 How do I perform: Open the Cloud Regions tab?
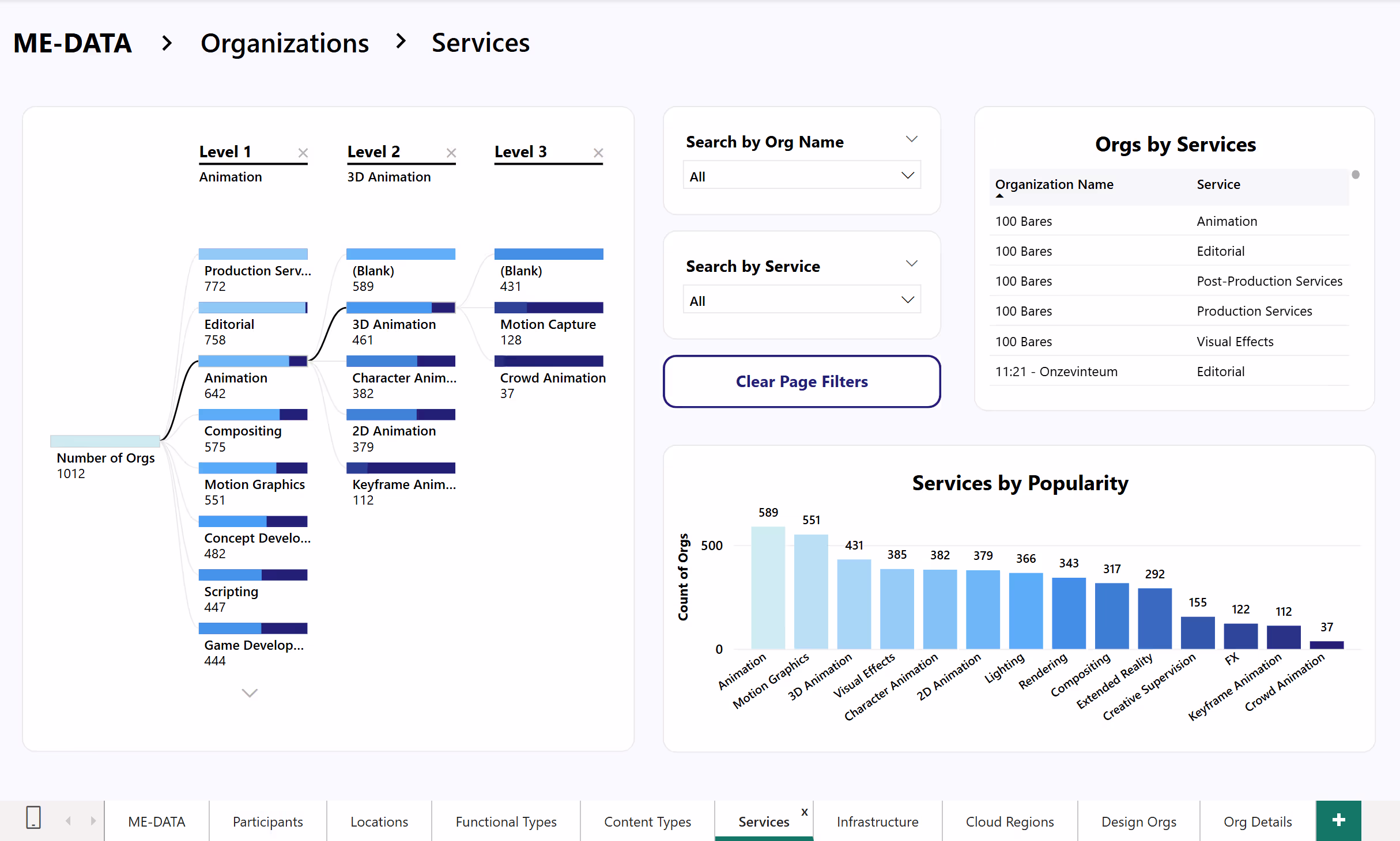click(1009, 821)
